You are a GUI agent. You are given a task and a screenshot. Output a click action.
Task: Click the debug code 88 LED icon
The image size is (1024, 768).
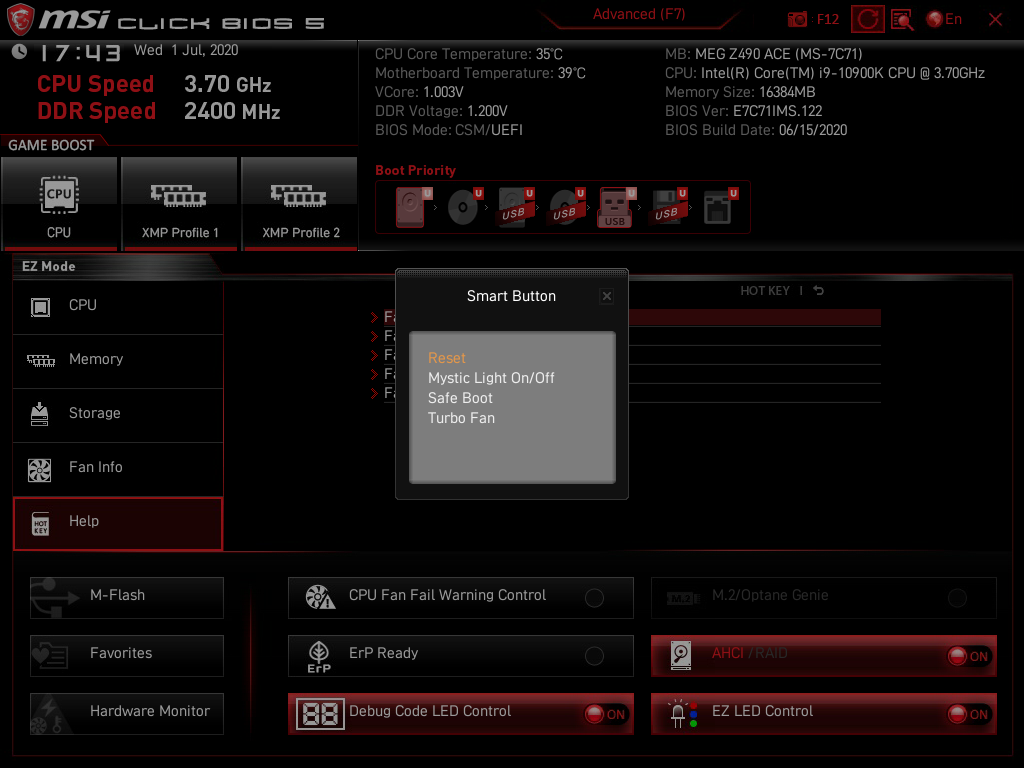click(x=320, y=714)
